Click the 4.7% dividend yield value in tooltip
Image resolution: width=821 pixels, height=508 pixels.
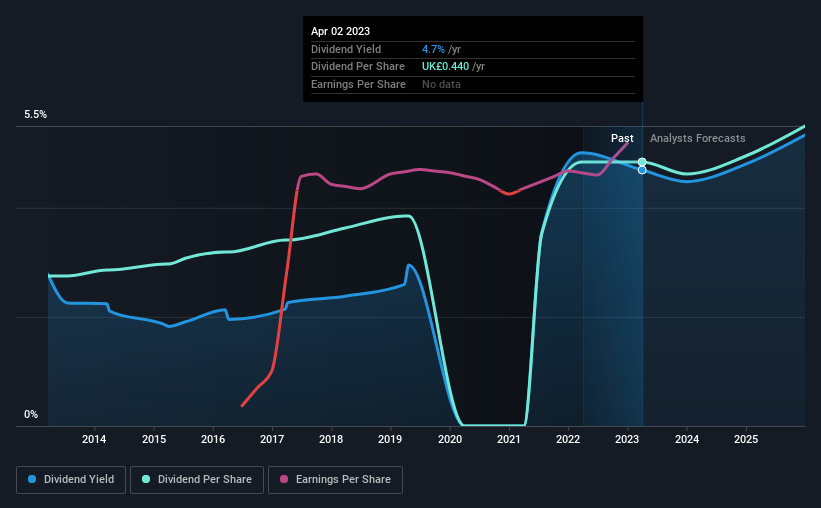point(433,49)
